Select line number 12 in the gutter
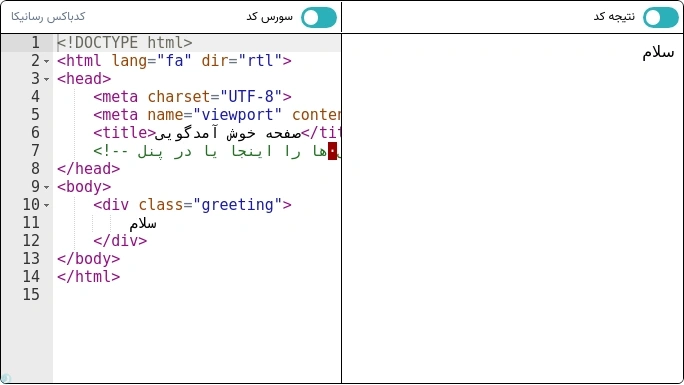The height and width of the screenshot is (385, 684). point(31,241)
